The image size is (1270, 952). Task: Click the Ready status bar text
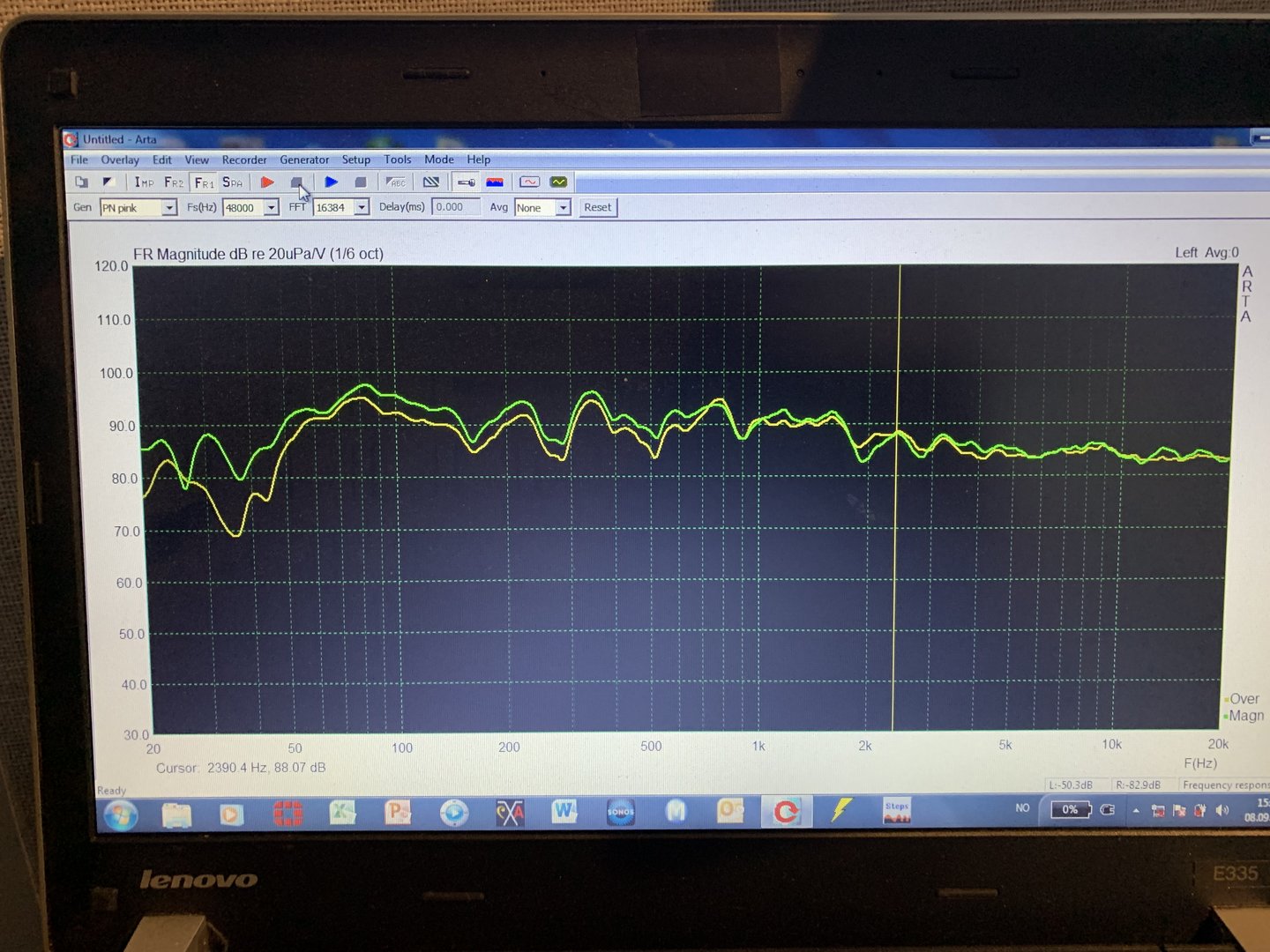[111, 791]
